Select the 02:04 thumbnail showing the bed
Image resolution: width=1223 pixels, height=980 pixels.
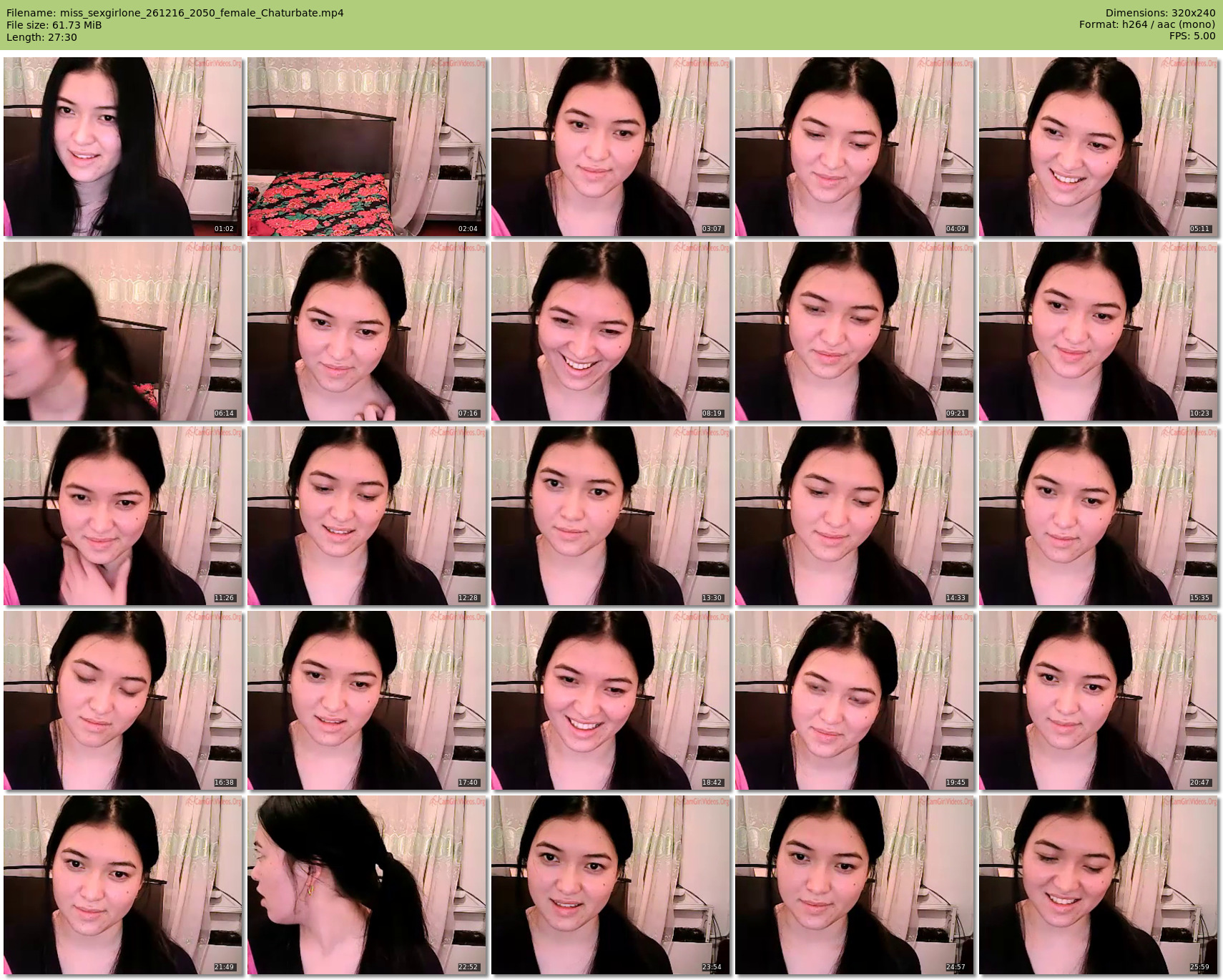point(367,147)
